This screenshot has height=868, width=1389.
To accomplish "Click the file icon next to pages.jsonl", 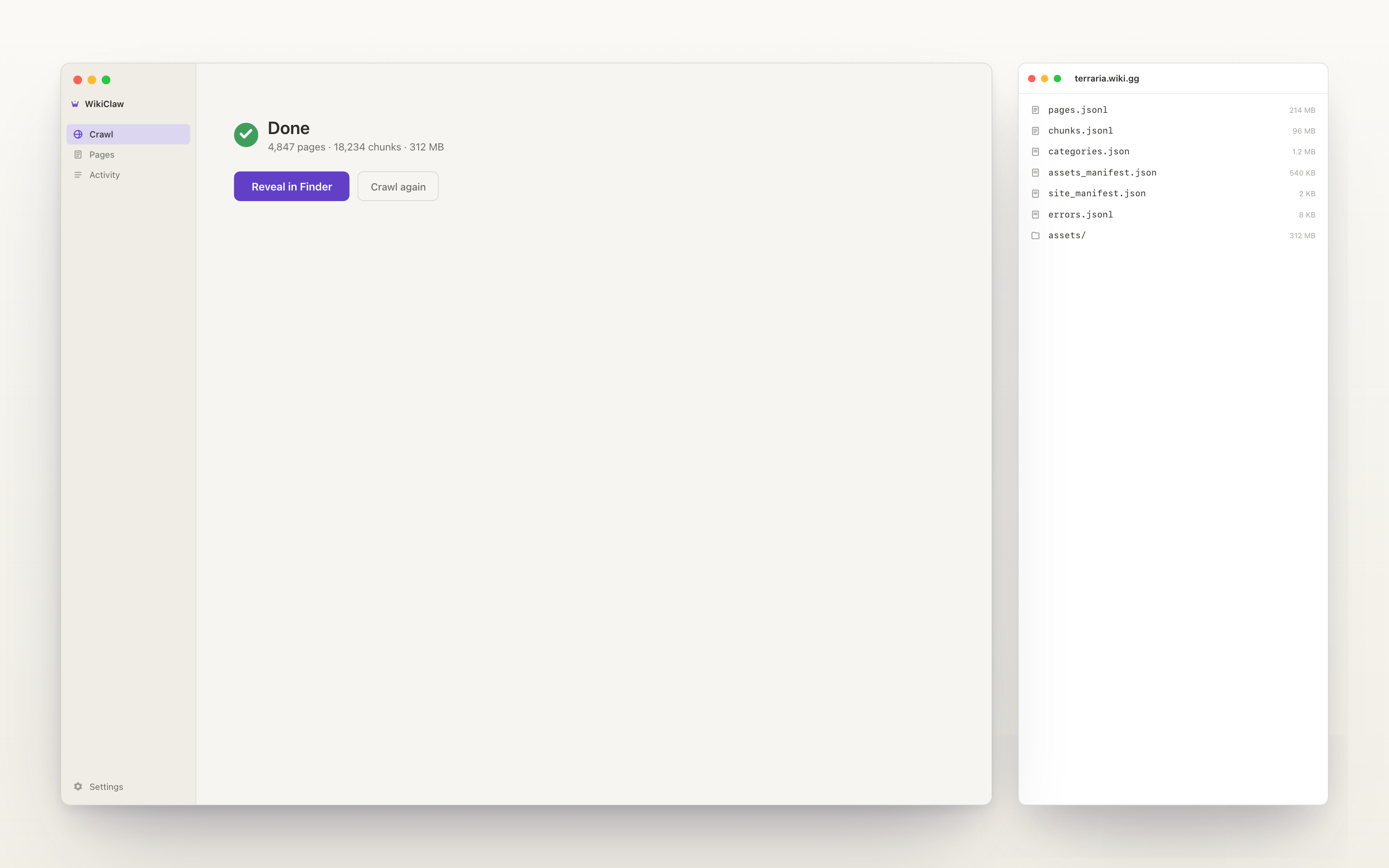I will point(1035,109).
